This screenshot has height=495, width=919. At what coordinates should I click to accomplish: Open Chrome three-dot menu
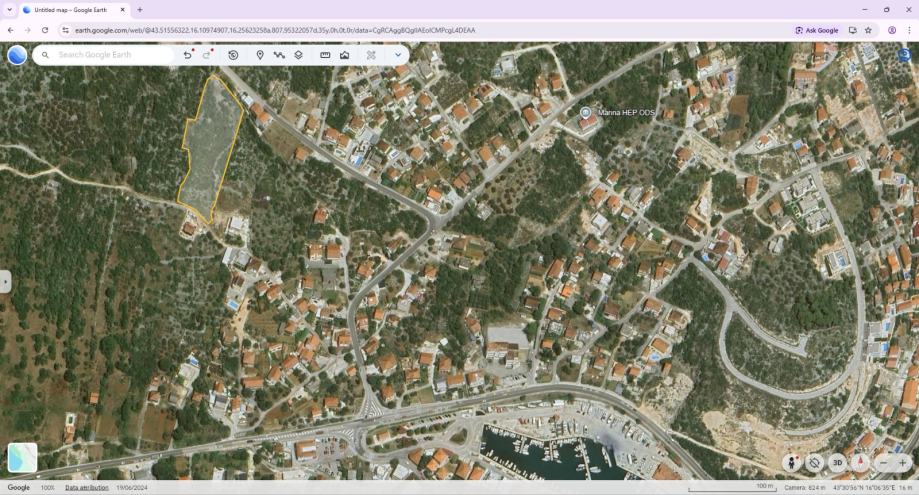pyautogui.click(x=909, y=30)
